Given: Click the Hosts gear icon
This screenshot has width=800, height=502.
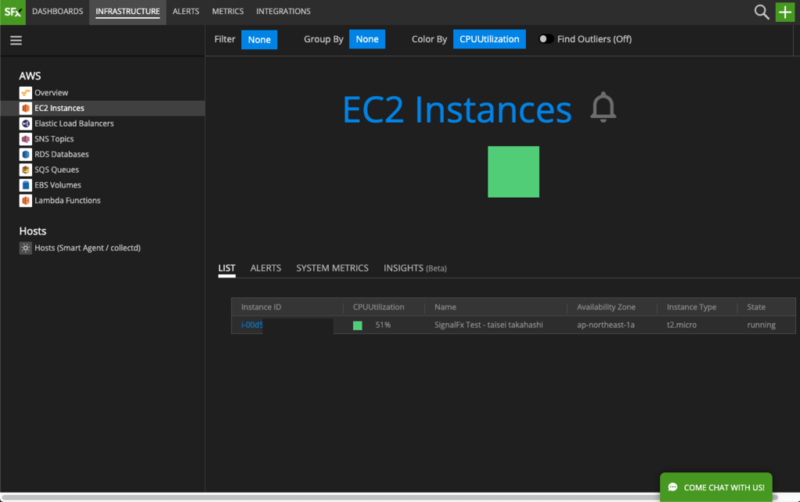Looking at the screenshot, I should tap(26, 248).
